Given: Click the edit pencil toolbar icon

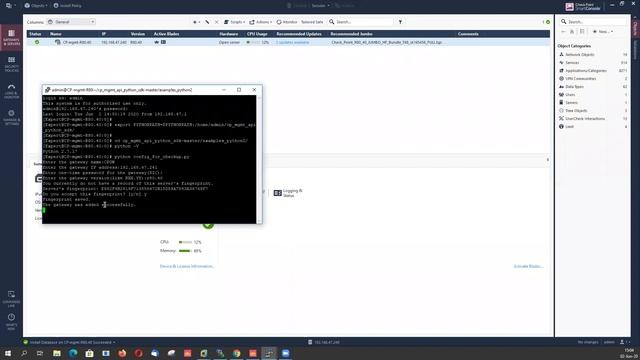Looking at the screenshot, I should tap(207, 22).
